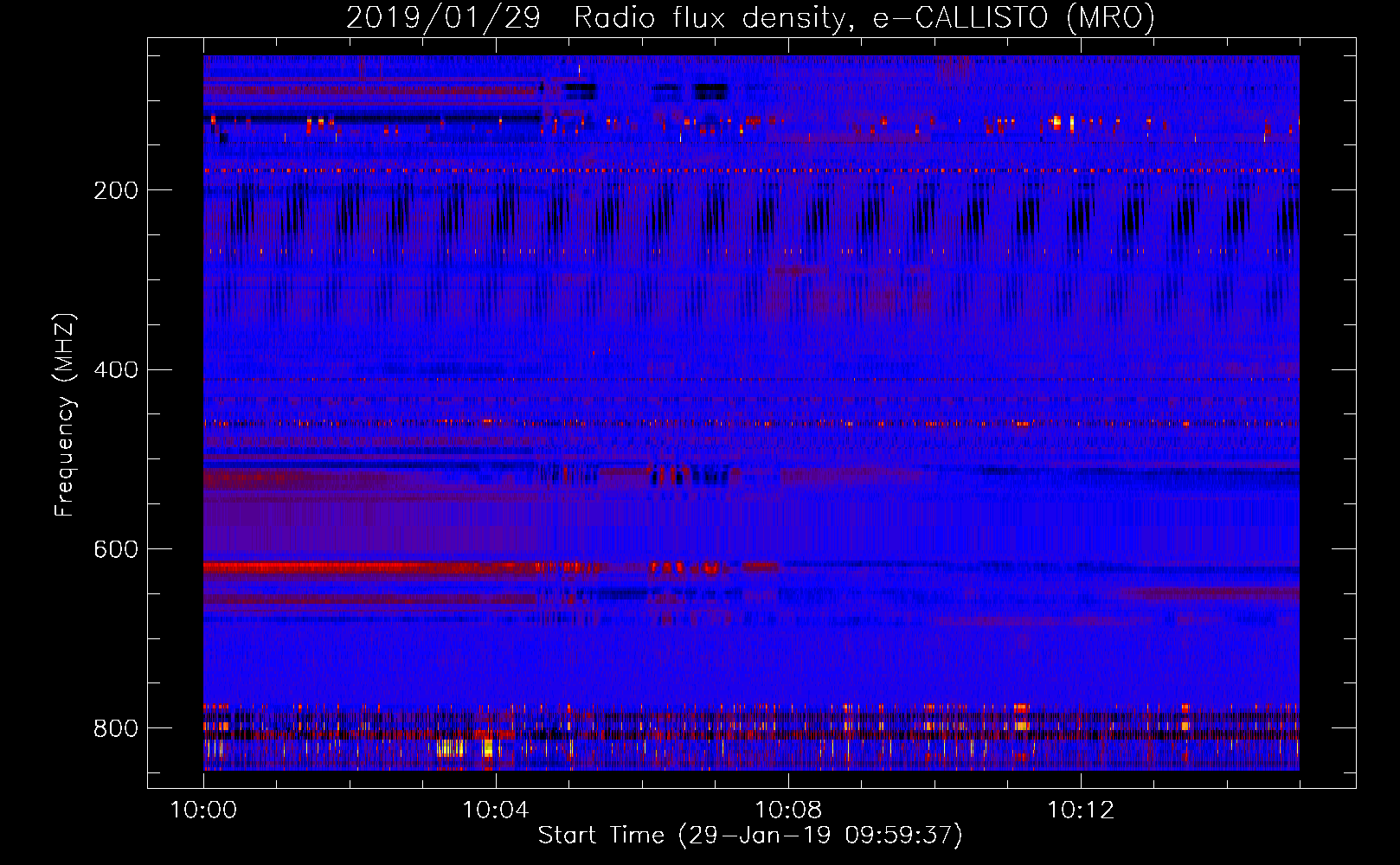
Task: Click the 'Frequency (MHZ)' axis label
Action: [65, 414]
